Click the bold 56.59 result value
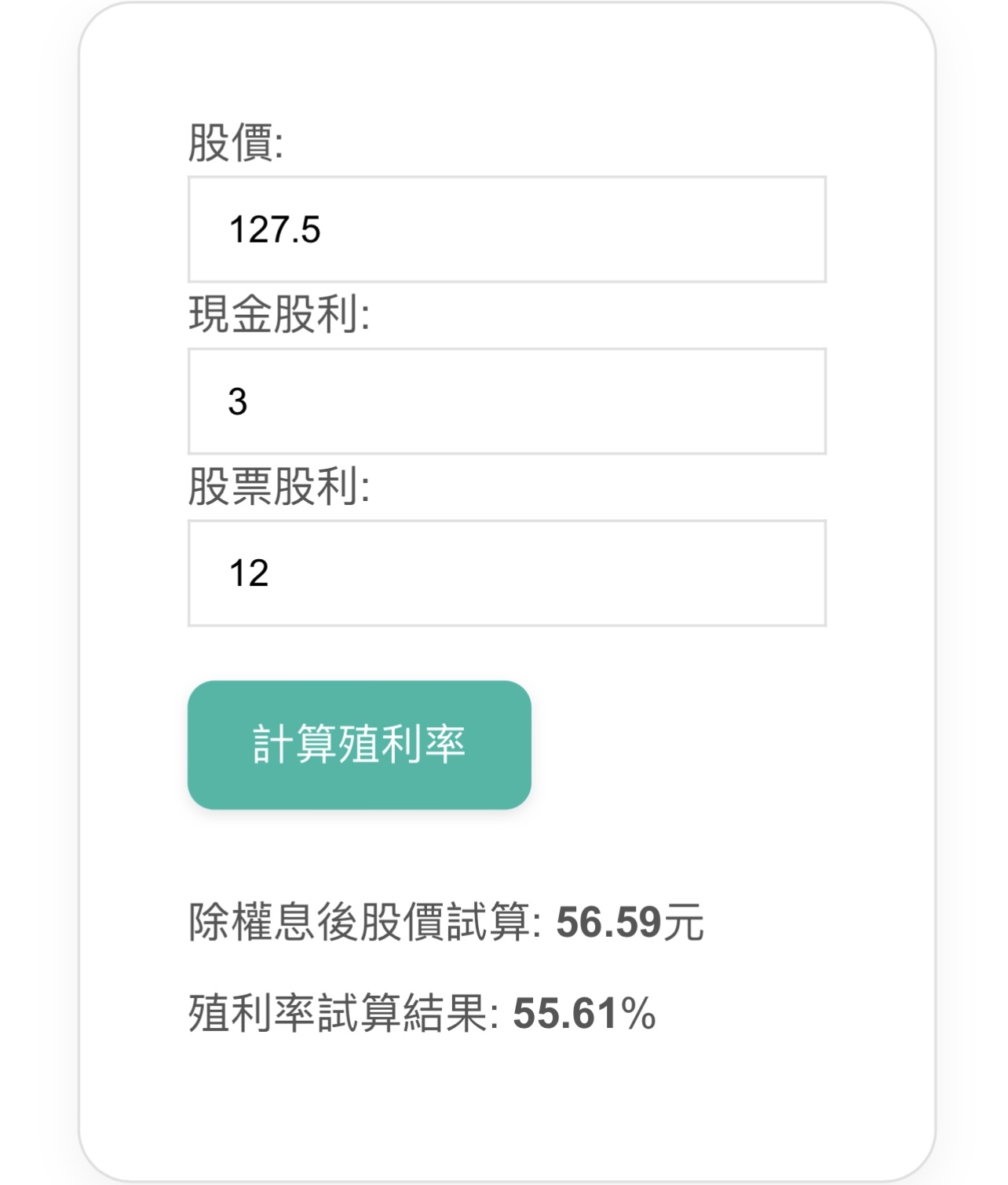Image resolution: width=1008 pixels, height=1185 pixels. 608,922
